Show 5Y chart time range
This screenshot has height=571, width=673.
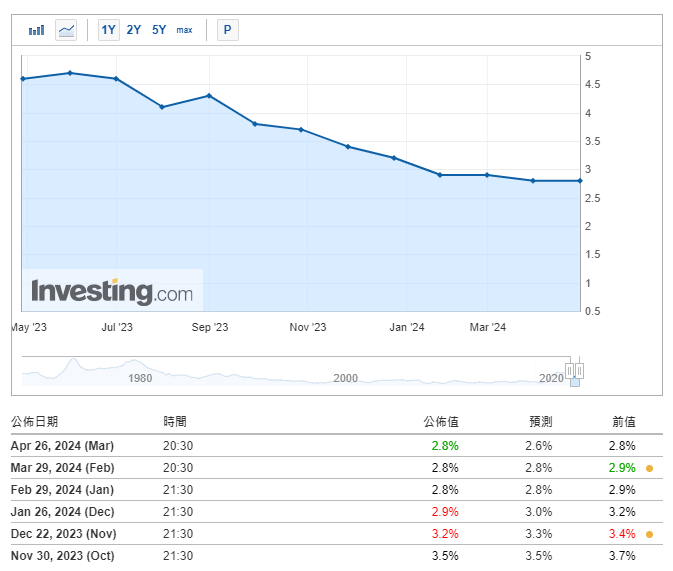pos(159,30)
